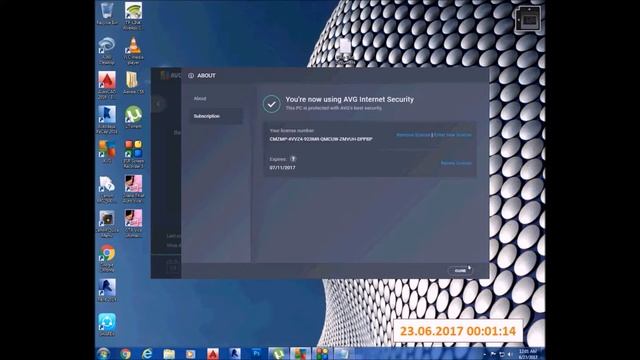The image size is (640, 360).
Task: Click the Enter new license link
Action: pyautogui.click(x=453, y=135)
